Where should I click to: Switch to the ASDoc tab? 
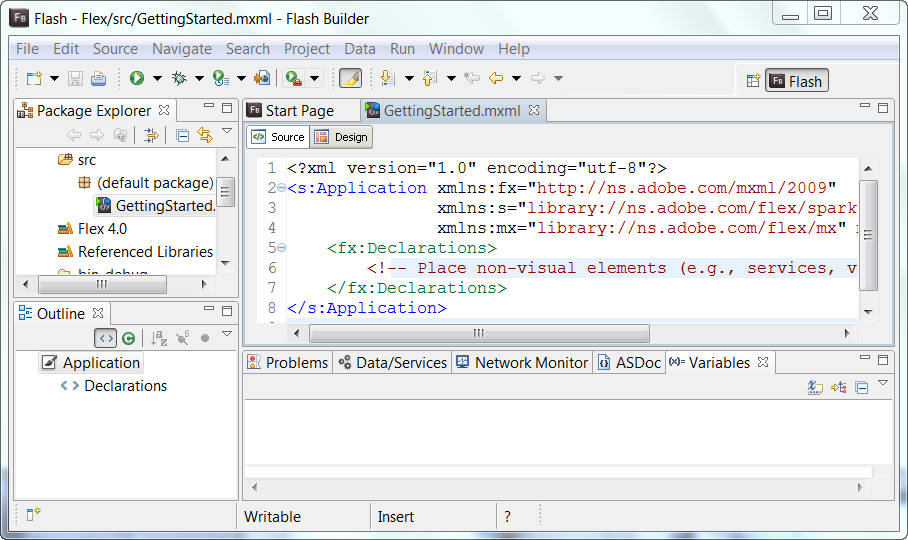pyautogui.click(x=629, y=363)
